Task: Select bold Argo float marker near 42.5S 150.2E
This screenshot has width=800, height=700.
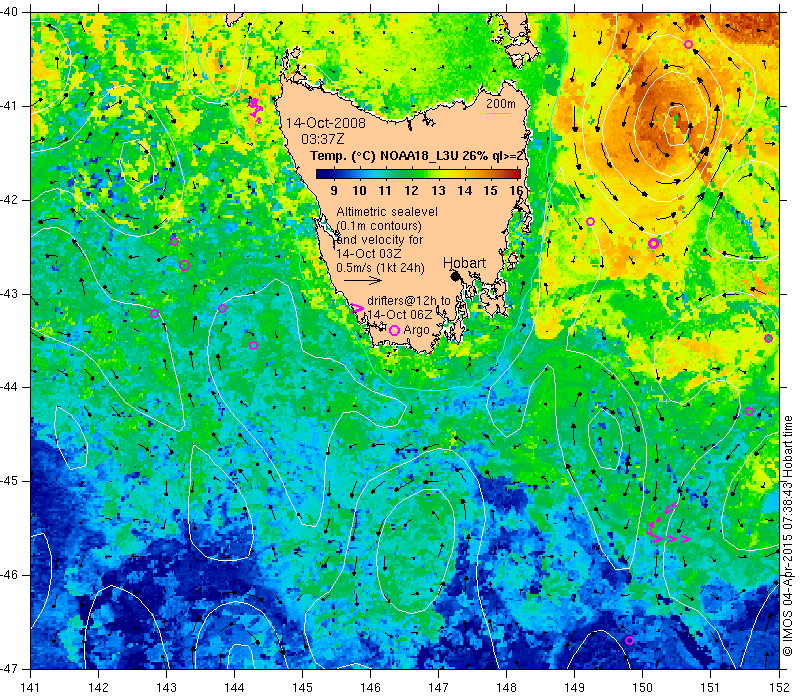Action: point(654,243)
